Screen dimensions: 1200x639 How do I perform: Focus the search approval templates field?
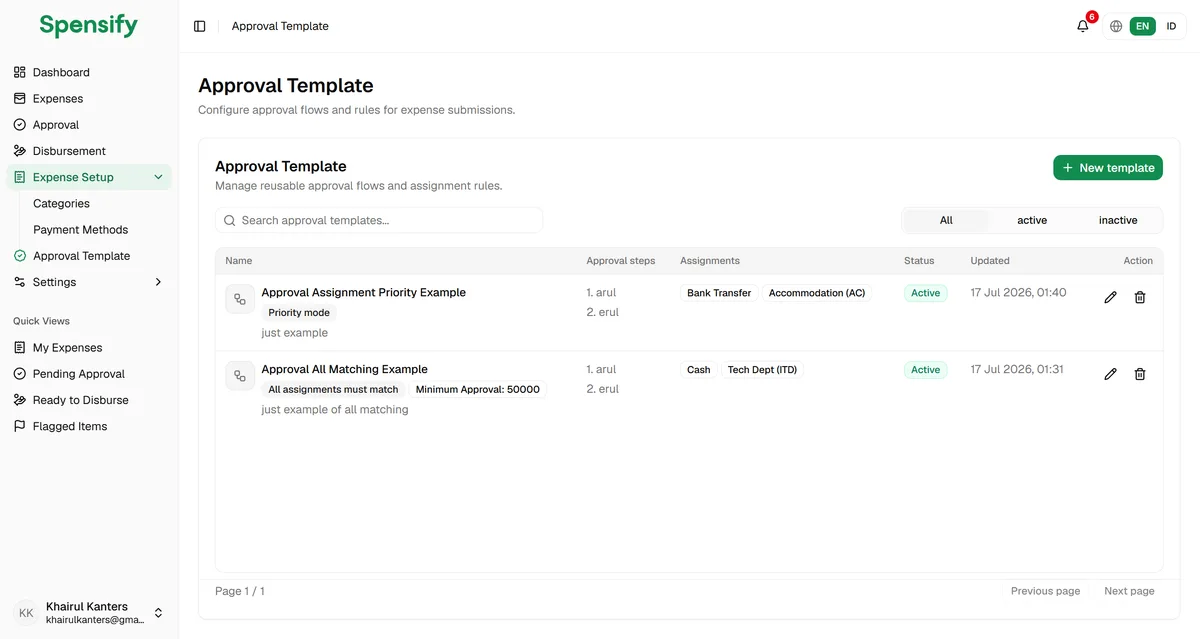(x=379, y=220)
